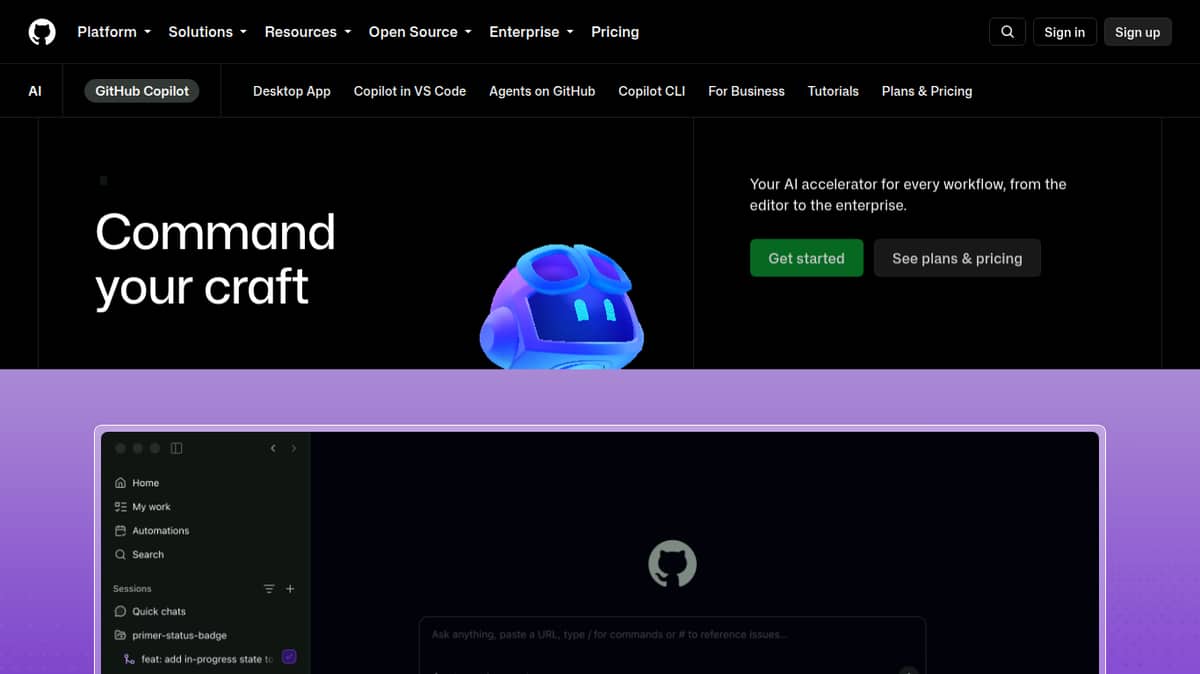The image size is (1200, 674).
Task: Click the 'Your AI accelerator for every workflow' text
Action: [908, 195]
